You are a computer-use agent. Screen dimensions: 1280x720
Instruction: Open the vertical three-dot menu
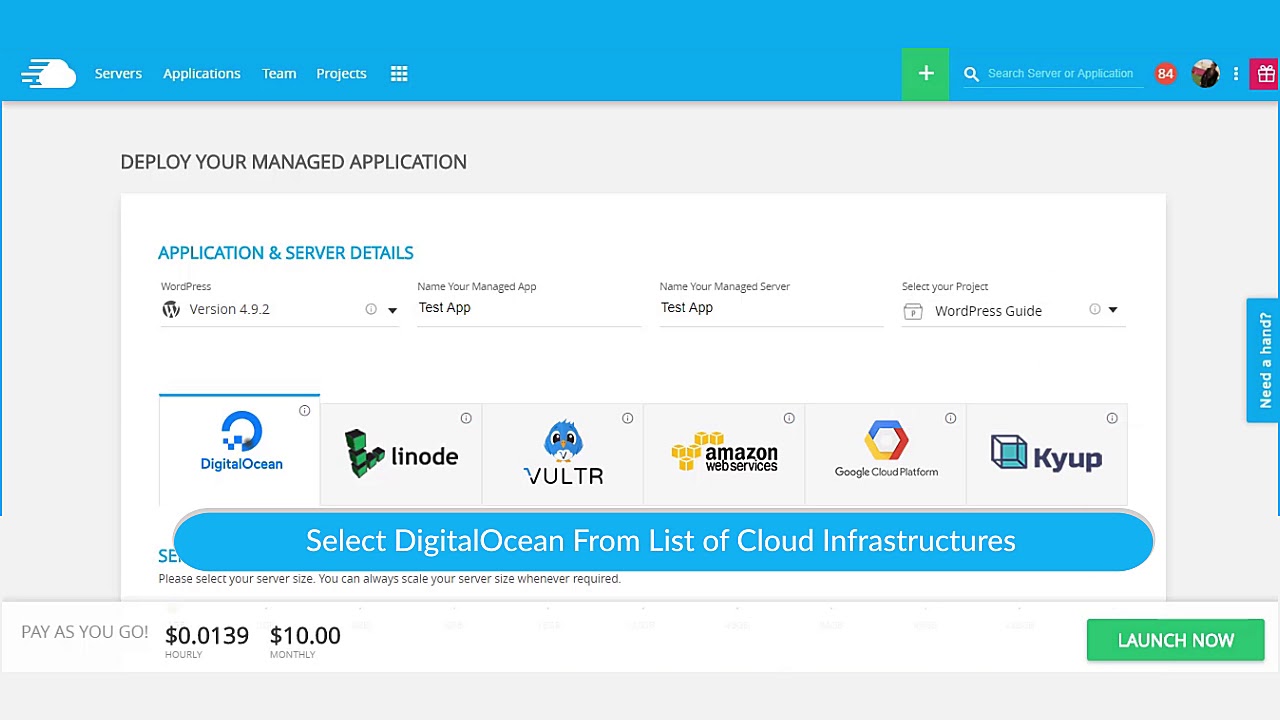[1236, 73]
